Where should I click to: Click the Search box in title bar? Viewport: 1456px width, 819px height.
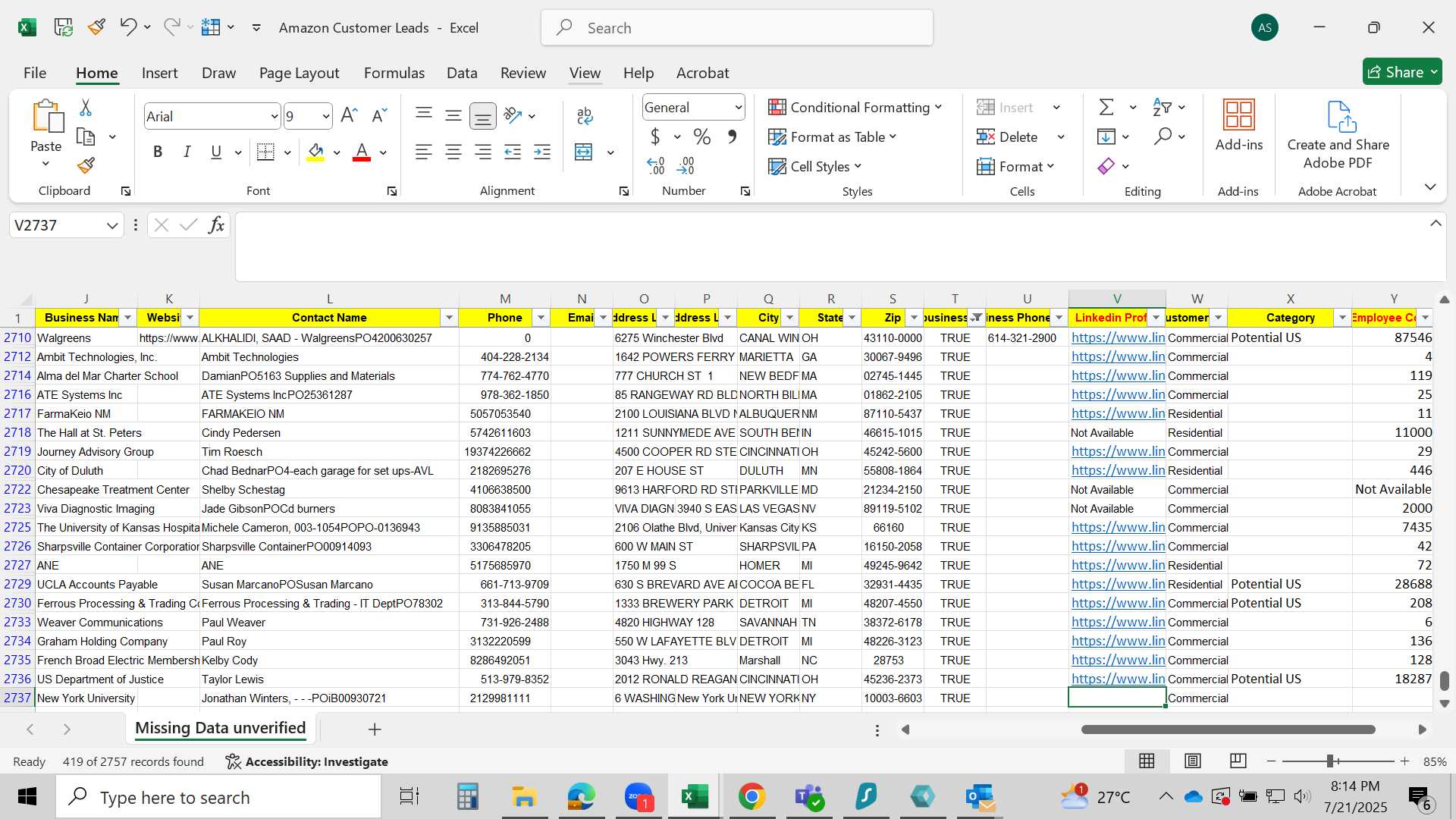[x=737, y=28]
